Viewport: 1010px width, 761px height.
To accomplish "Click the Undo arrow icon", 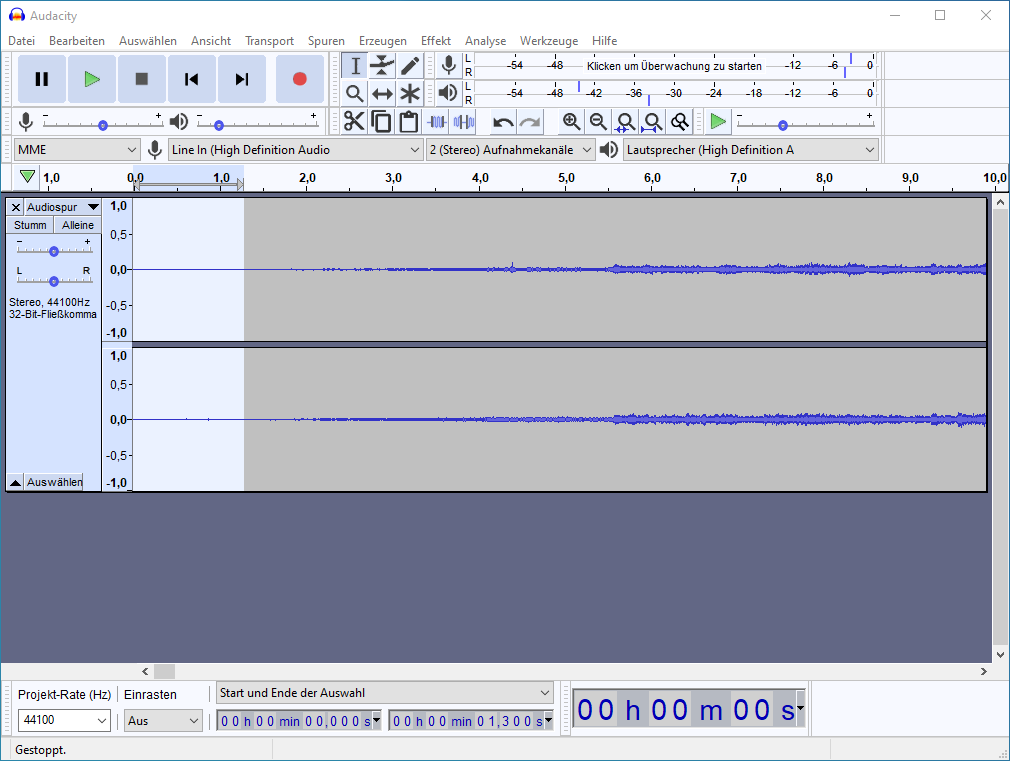I will (x=503, y=122).
